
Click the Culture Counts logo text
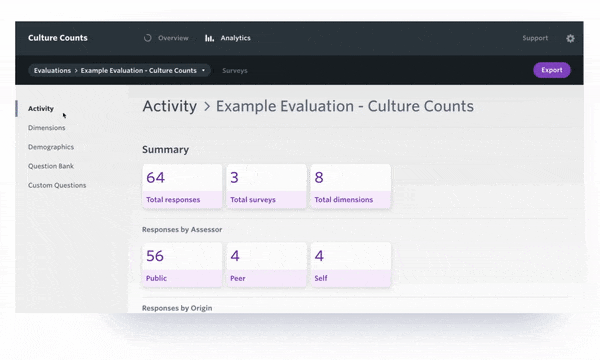pos(57,38)
